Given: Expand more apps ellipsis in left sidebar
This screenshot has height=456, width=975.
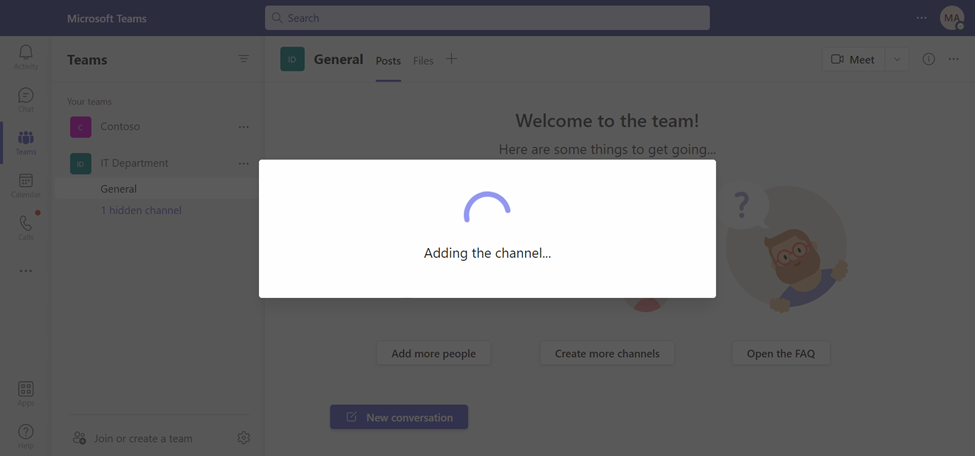Looking at the screenshot, I should pyautogui.click(x=25, y=271).
